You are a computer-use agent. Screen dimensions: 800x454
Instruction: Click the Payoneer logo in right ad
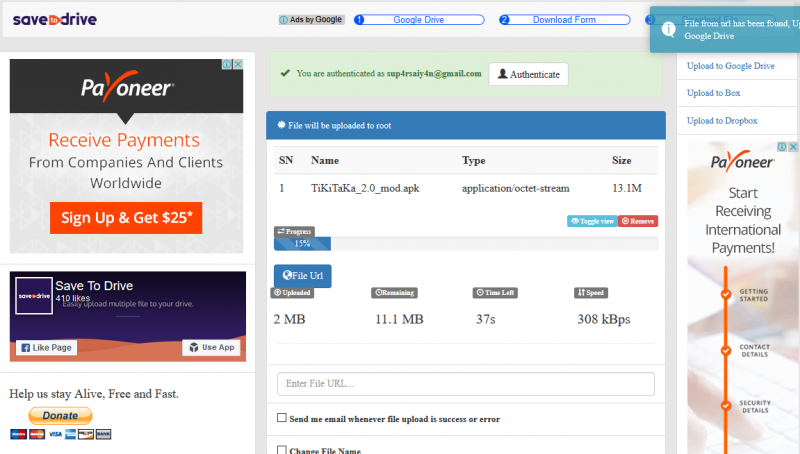pos(742,162)
